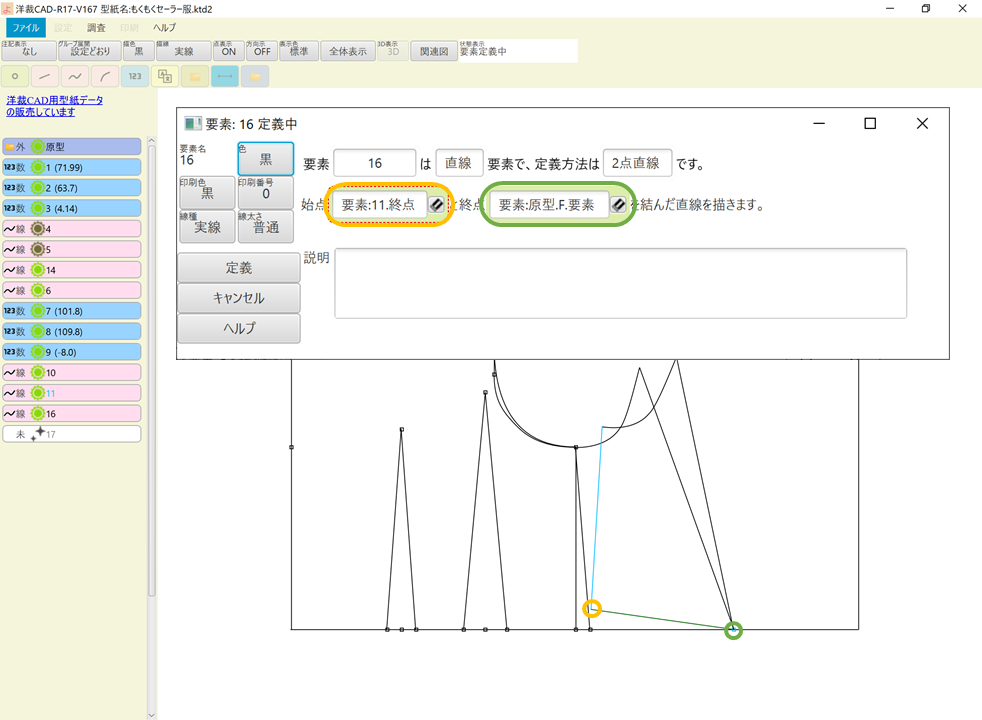982x720 pixels.
Task: Toggle 方向示 from OFF to ON
Action: point(261,50)
